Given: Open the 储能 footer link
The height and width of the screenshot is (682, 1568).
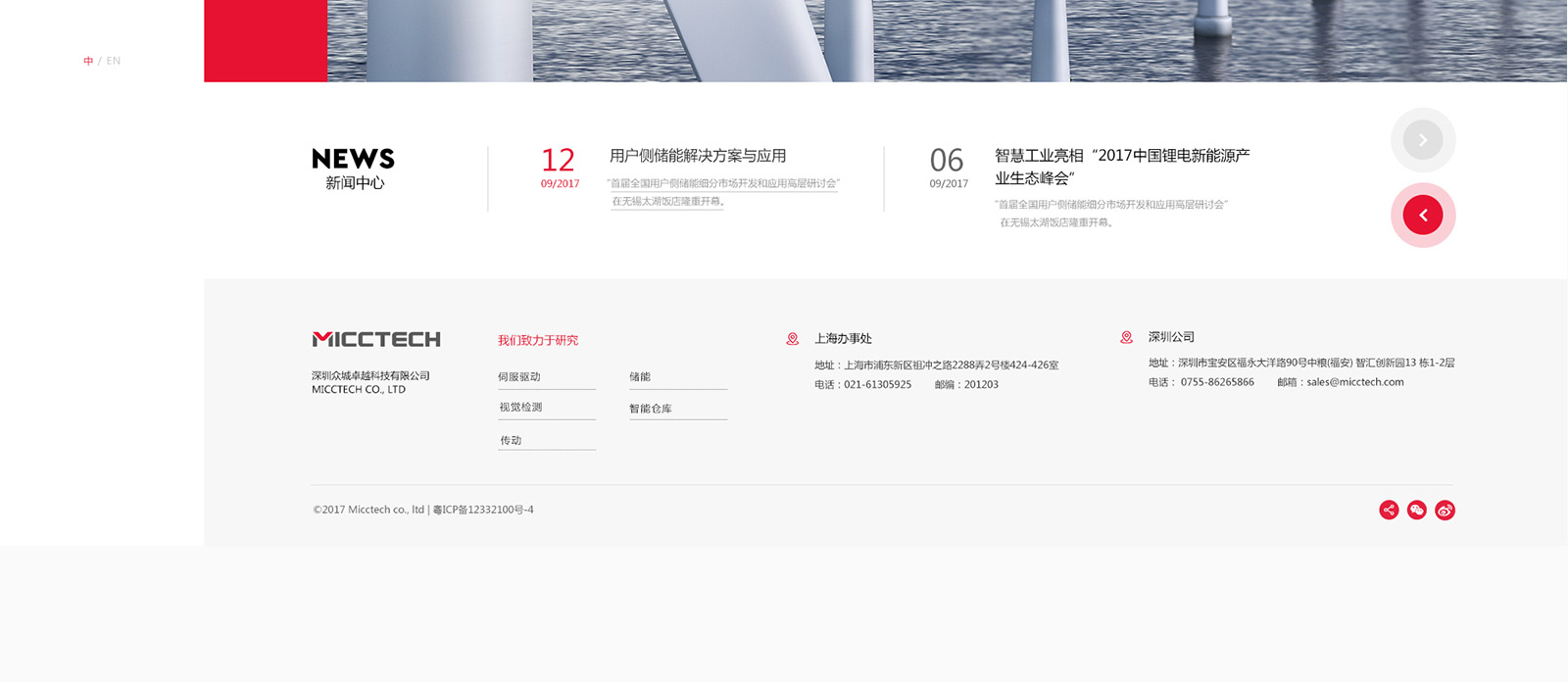Looking at the screenshot, I should pyautogui.click(x=640, y=377).
